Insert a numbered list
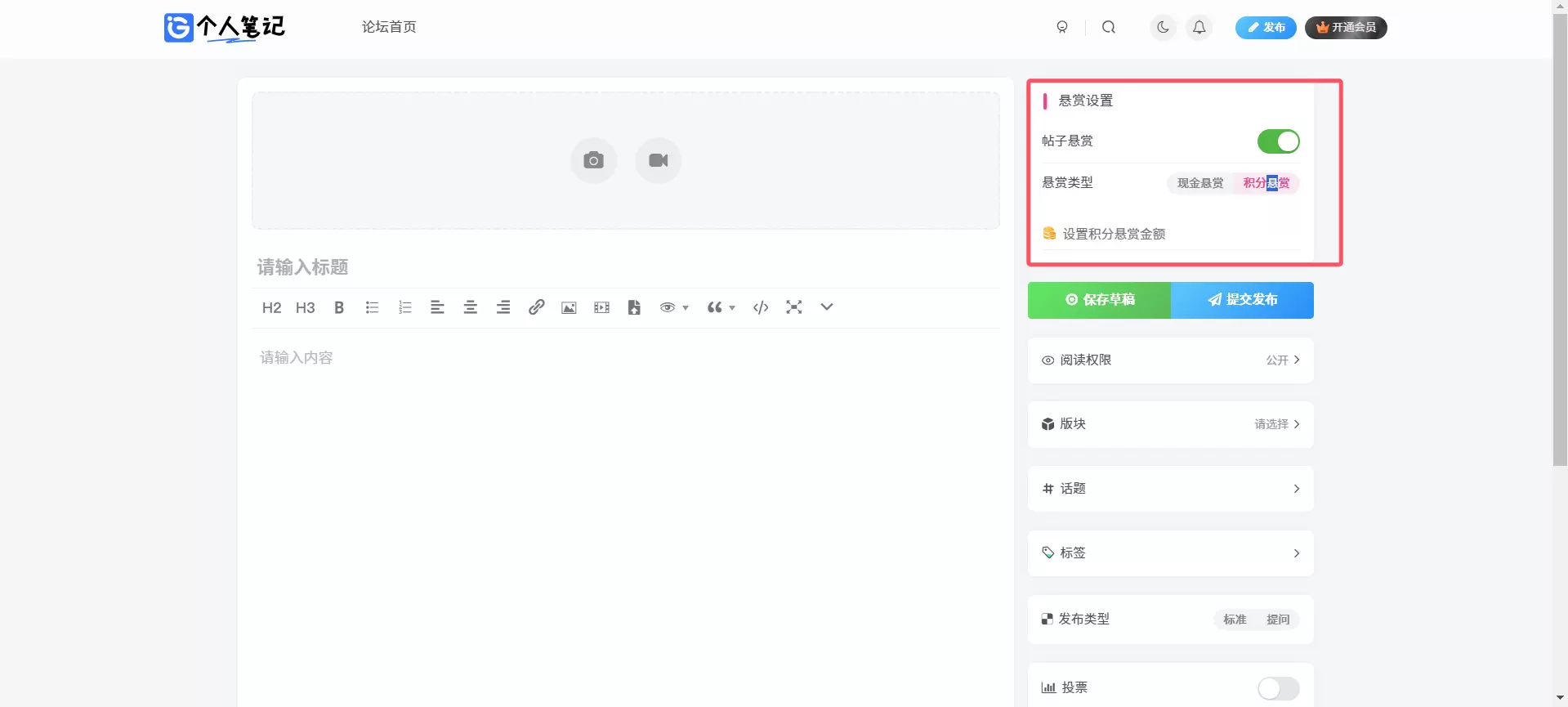 404,307
